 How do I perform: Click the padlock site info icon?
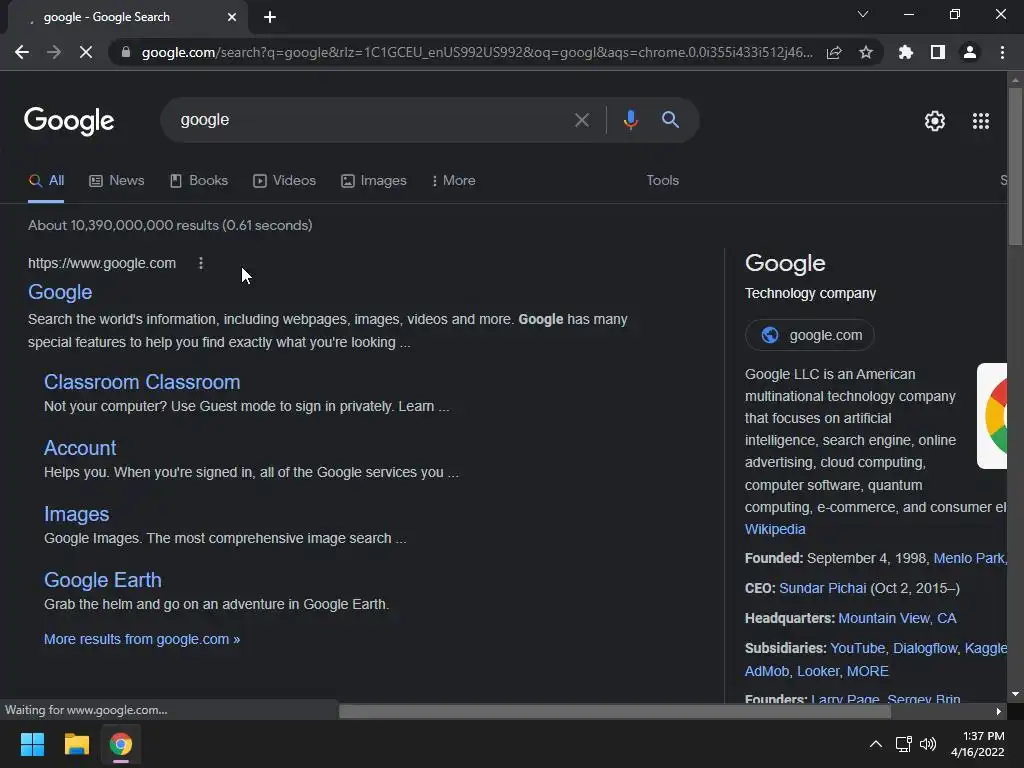126,52
